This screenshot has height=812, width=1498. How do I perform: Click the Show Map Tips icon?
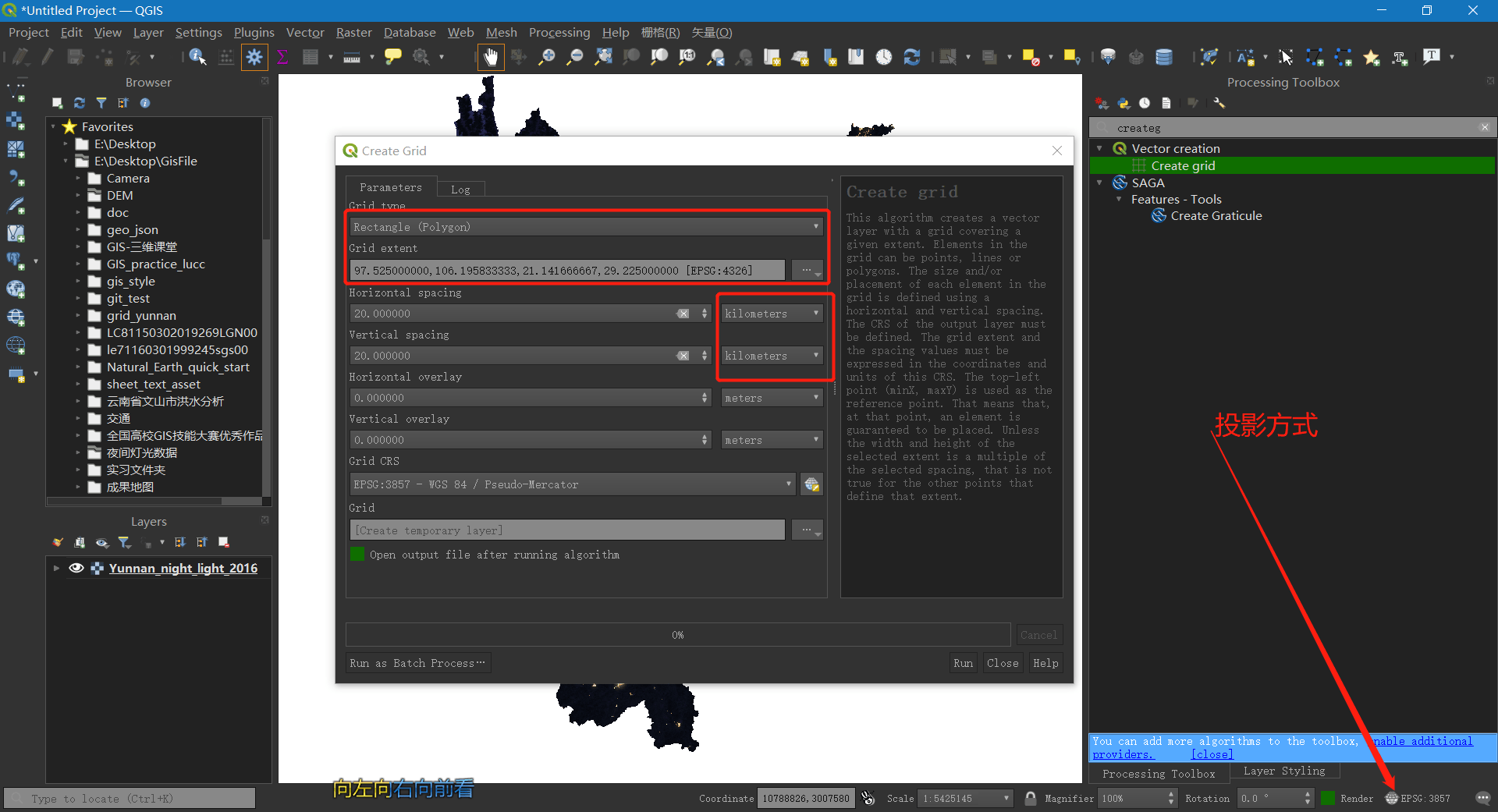[393, 57]
